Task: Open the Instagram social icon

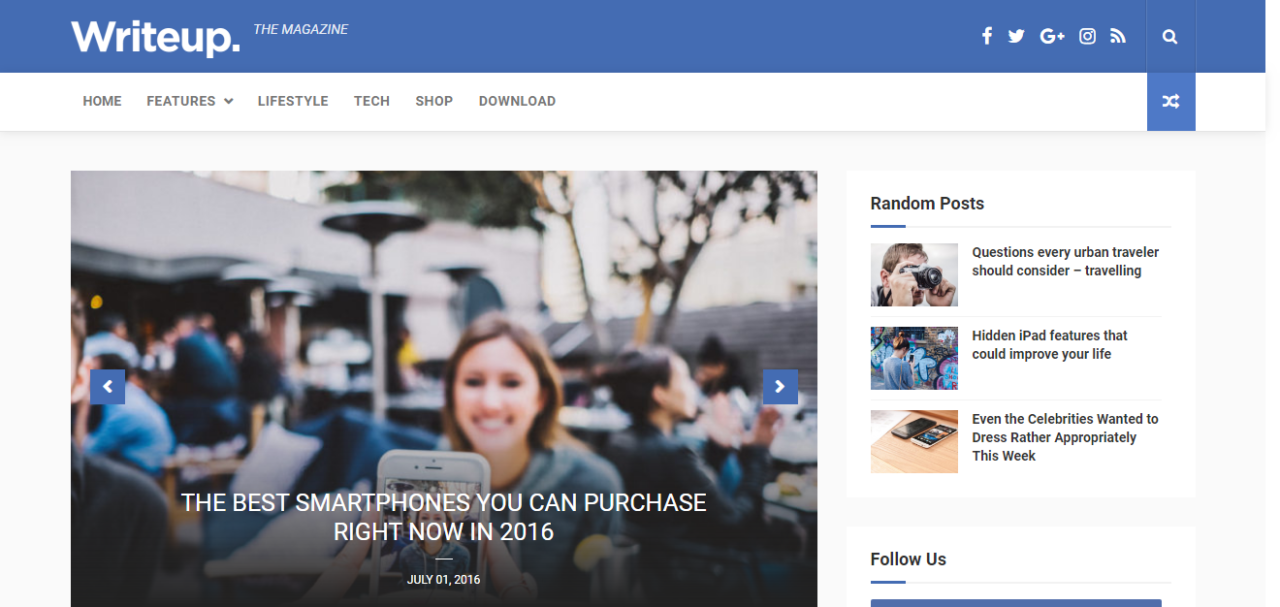Action: (1088, 36)
